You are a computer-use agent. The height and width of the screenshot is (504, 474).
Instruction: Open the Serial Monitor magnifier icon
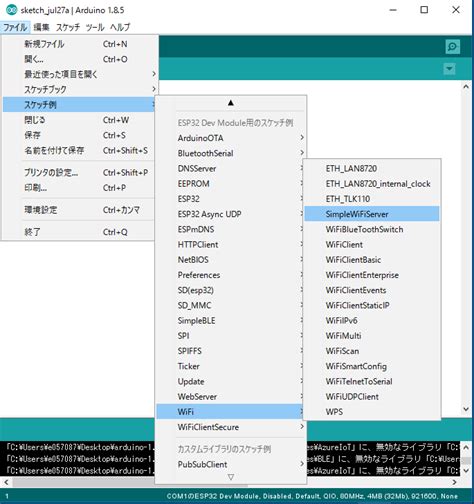click(x=453, y=47)
